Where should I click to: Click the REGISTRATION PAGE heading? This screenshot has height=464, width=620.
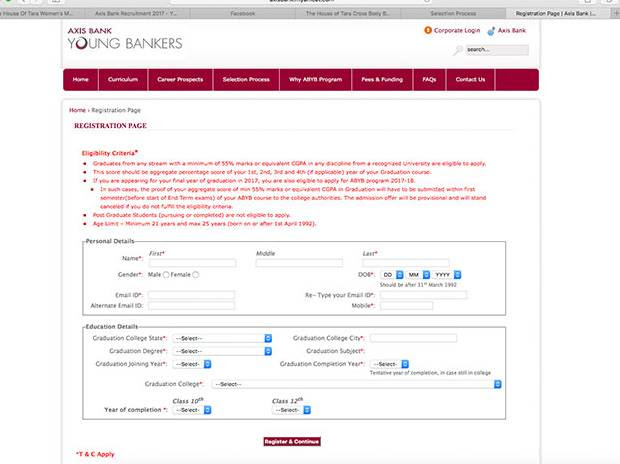[x=110, y=126]
